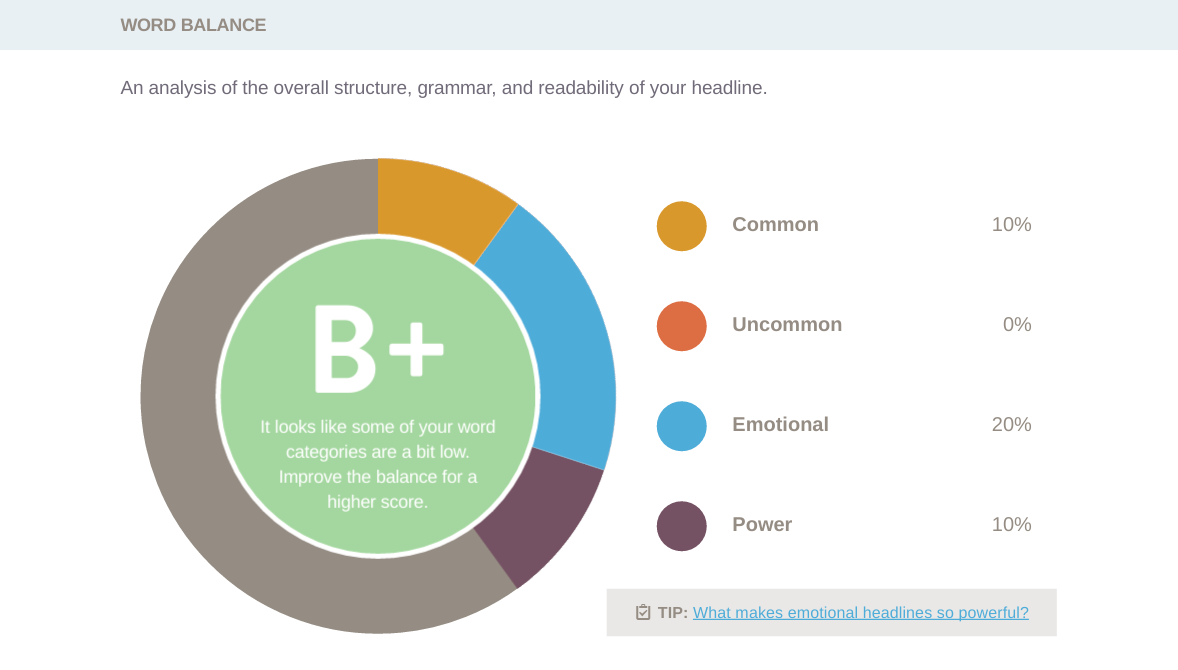Click the word categories message under B+
Viewport: 1178px width, 670px height.
pos(378,464)
